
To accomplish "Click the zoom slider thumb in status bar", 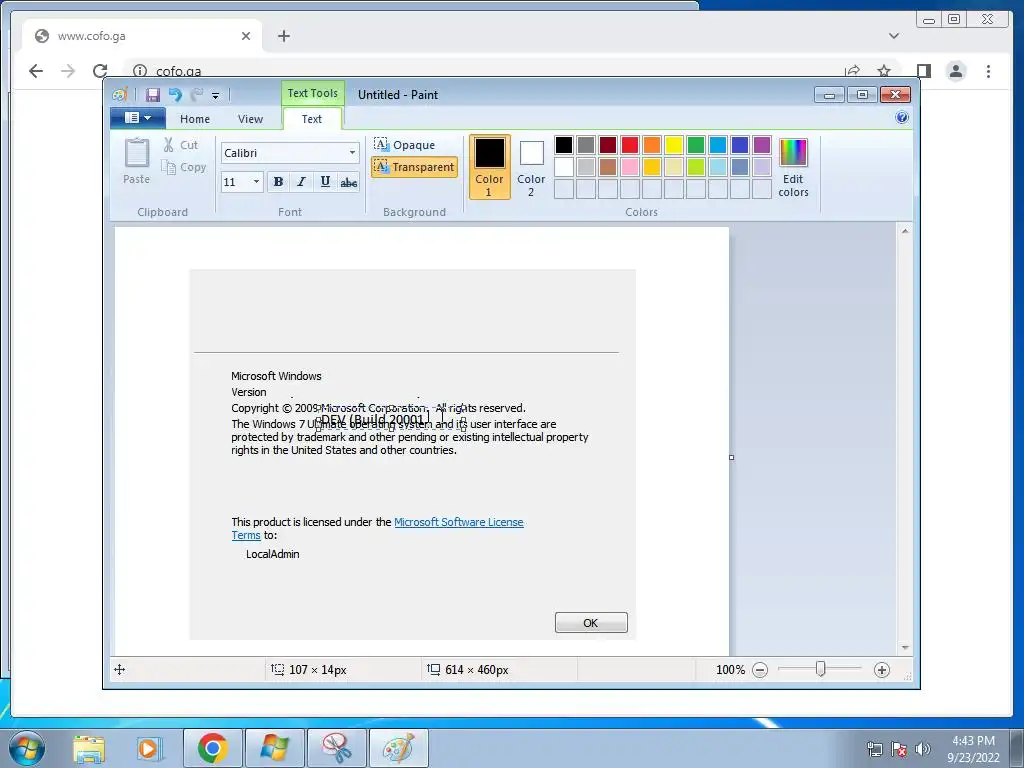I will [821, 669].
